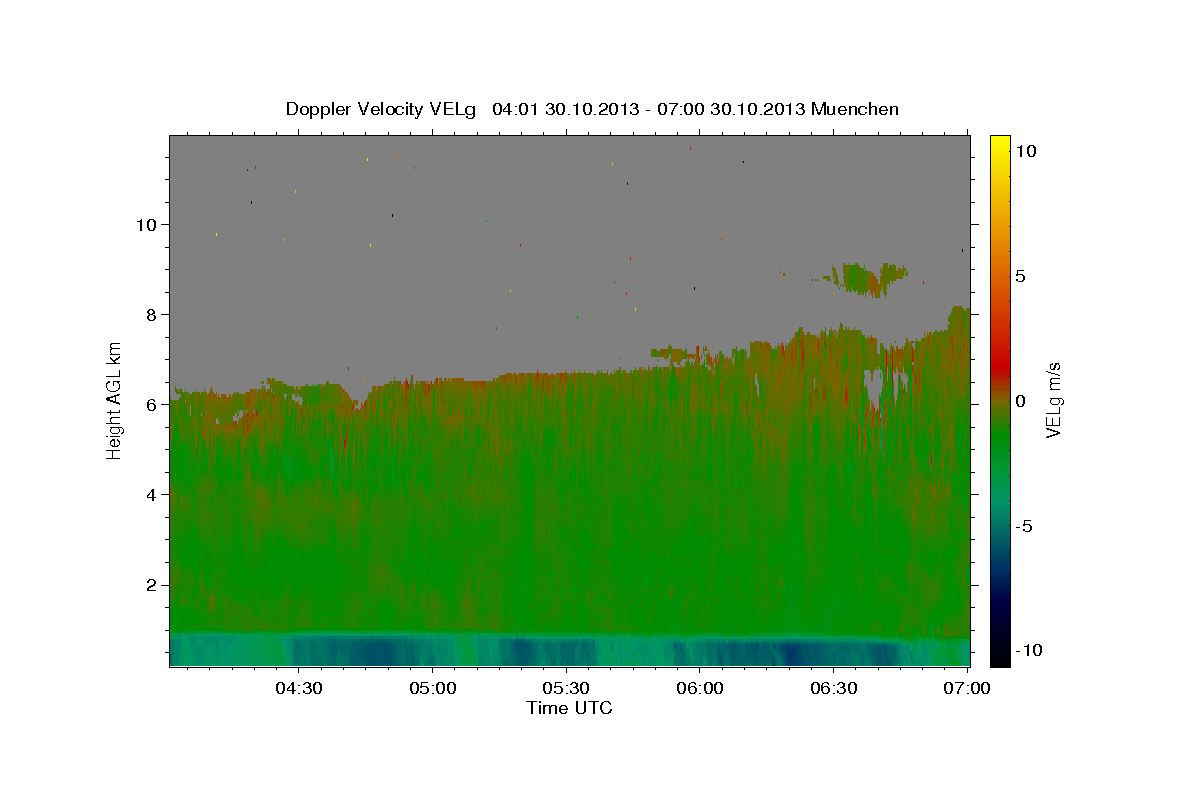The height and width of the screenshot is (800, 1200).
Task: Click the height tick label 8
Action: [x=153, y=314]
